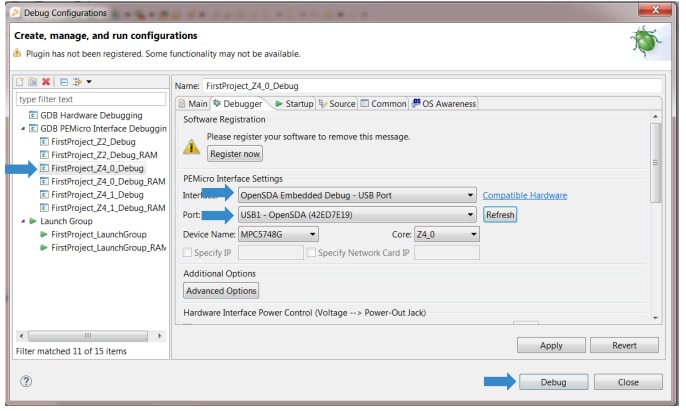Click in the type filter text field
The image size is (686, 411).
pyautogui.click(x=91, y=99)
